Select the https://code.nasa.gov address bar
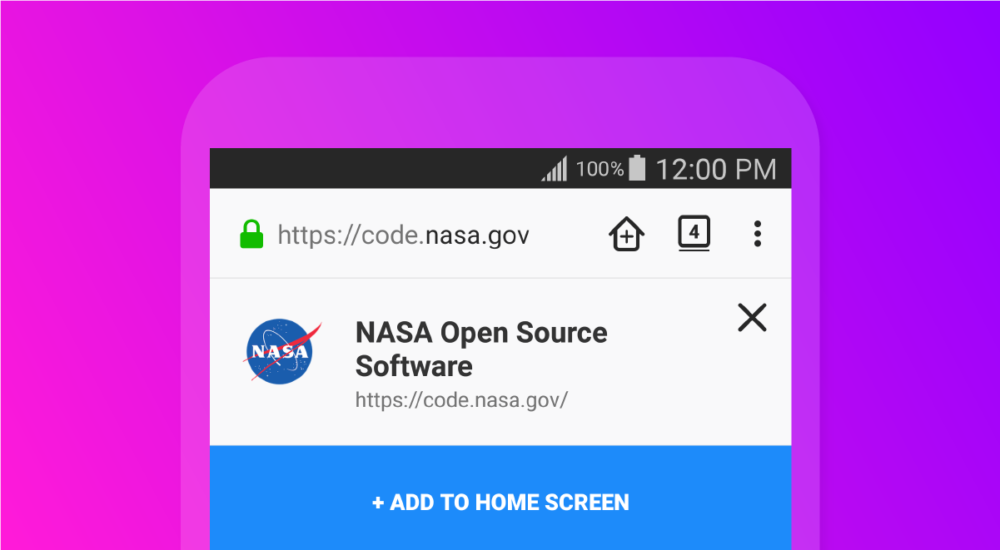Image resolution: width=1000 pixels, height=550 pixels. (403, 235)
